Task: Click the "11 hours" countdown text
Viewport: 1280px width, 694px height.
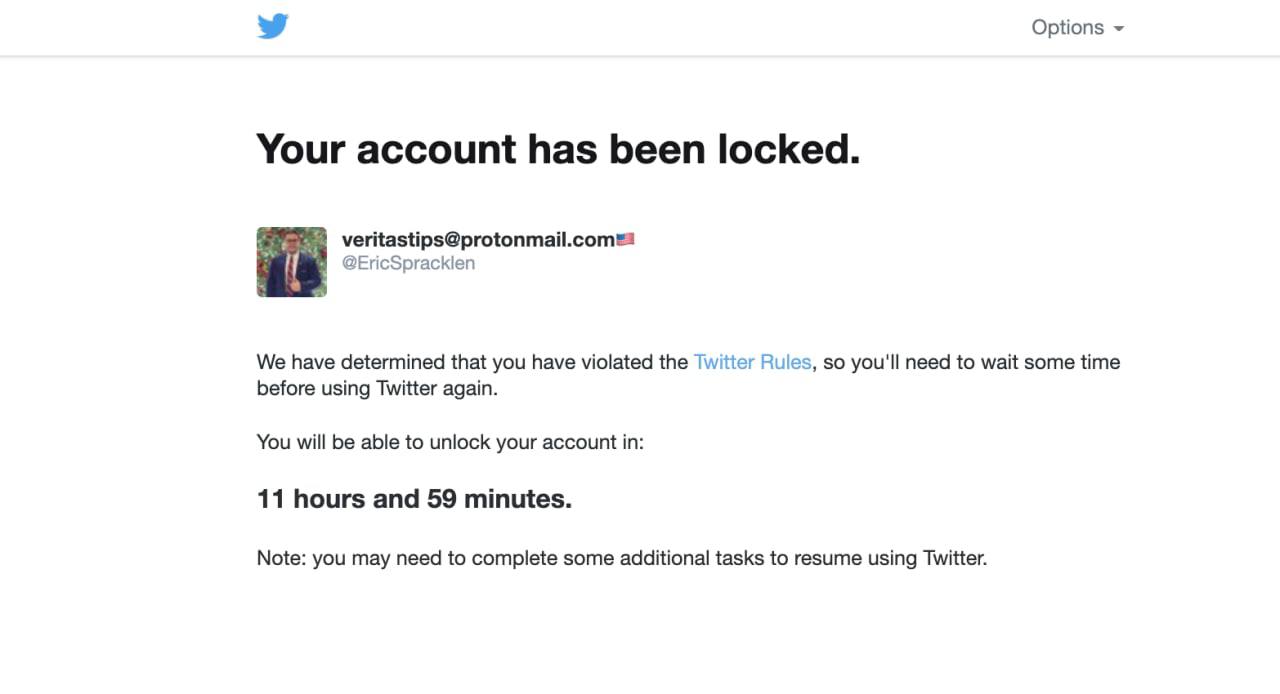Action: click(x=310, y=499)
